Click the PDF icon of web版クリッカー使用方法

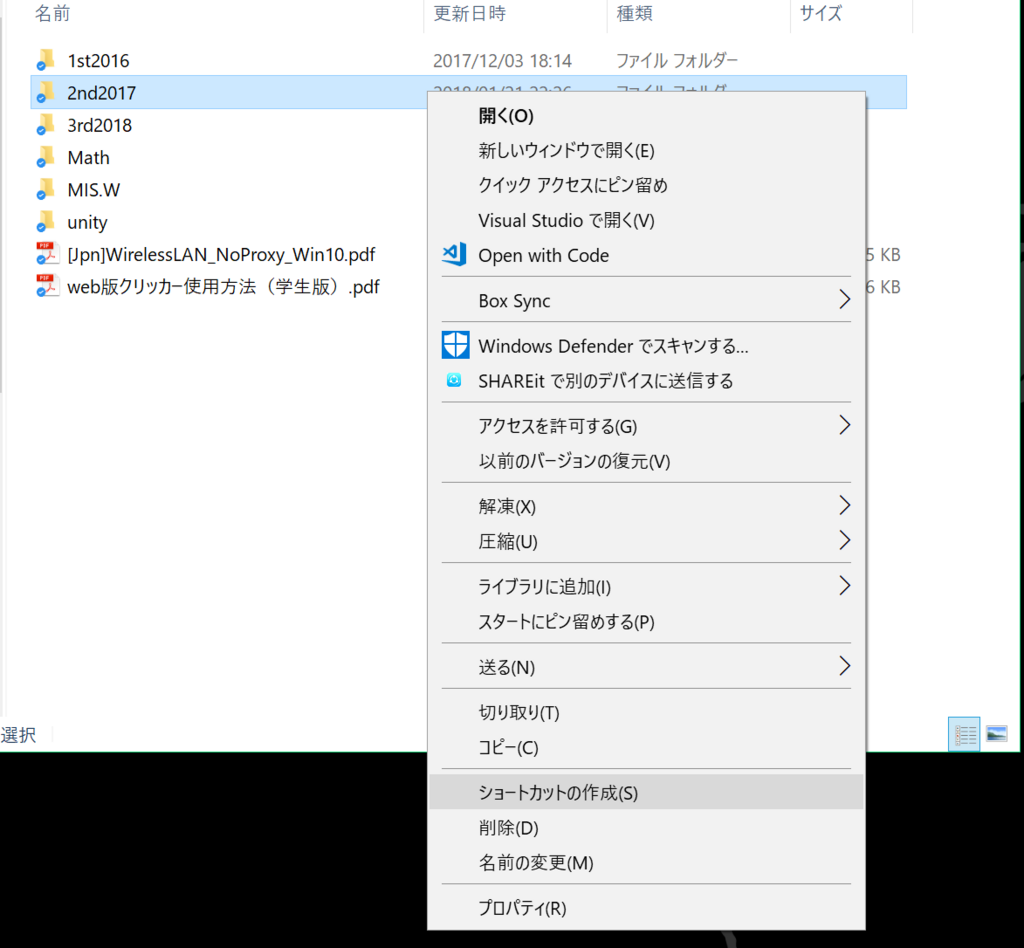46,287
